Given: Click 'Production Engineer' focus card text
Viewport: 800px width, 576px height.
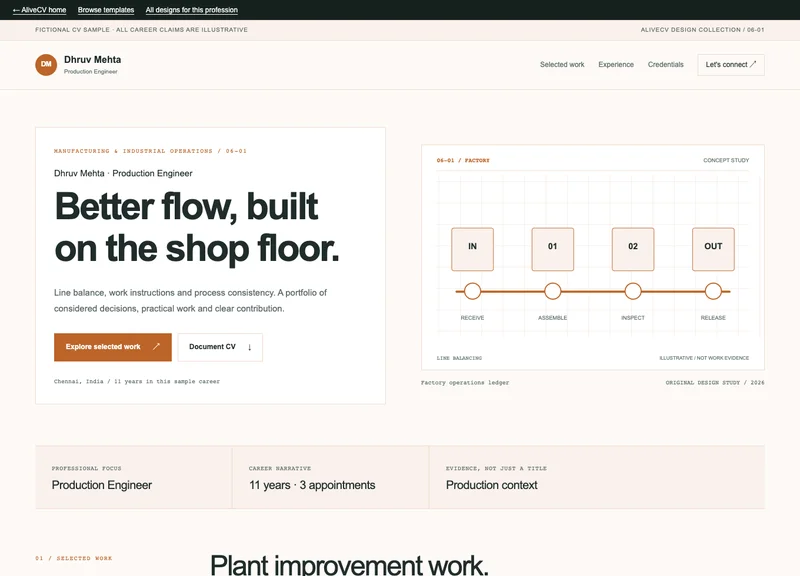Looking at the screenshot, I should tap(102, 485).
